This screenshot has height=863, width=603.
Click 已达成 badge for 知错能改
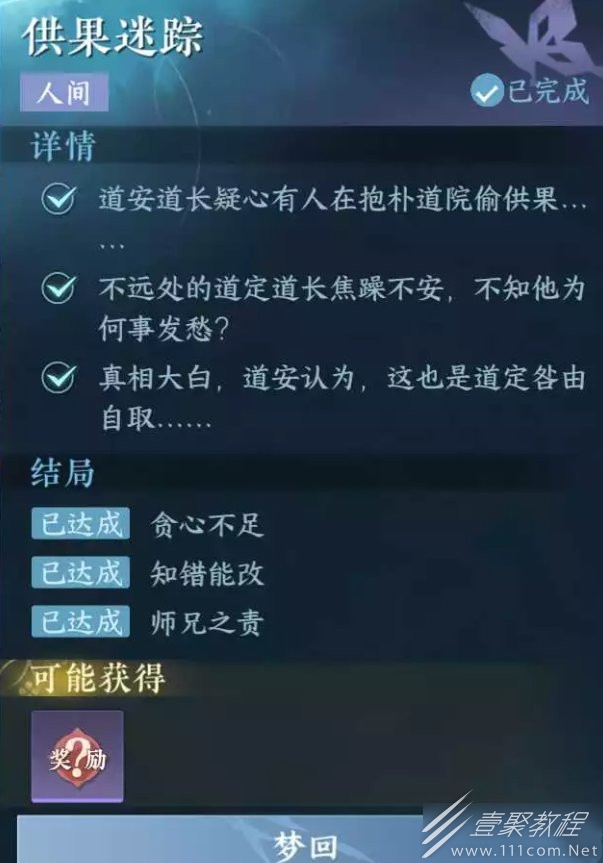click(x=80, y=572)
